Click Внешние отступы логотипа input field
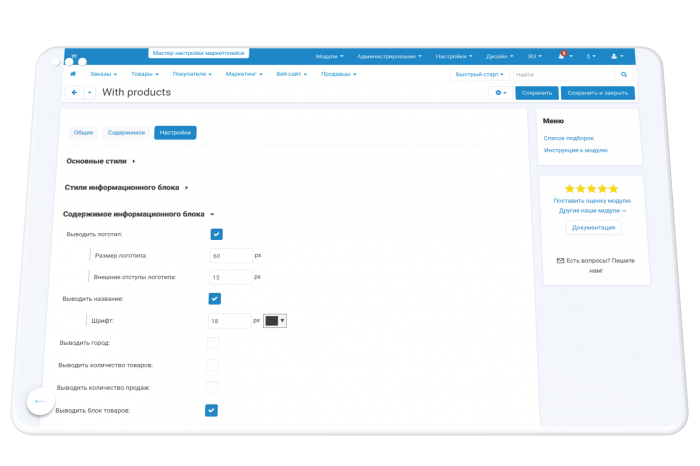The image size is (700, 466). pos(231,277)
